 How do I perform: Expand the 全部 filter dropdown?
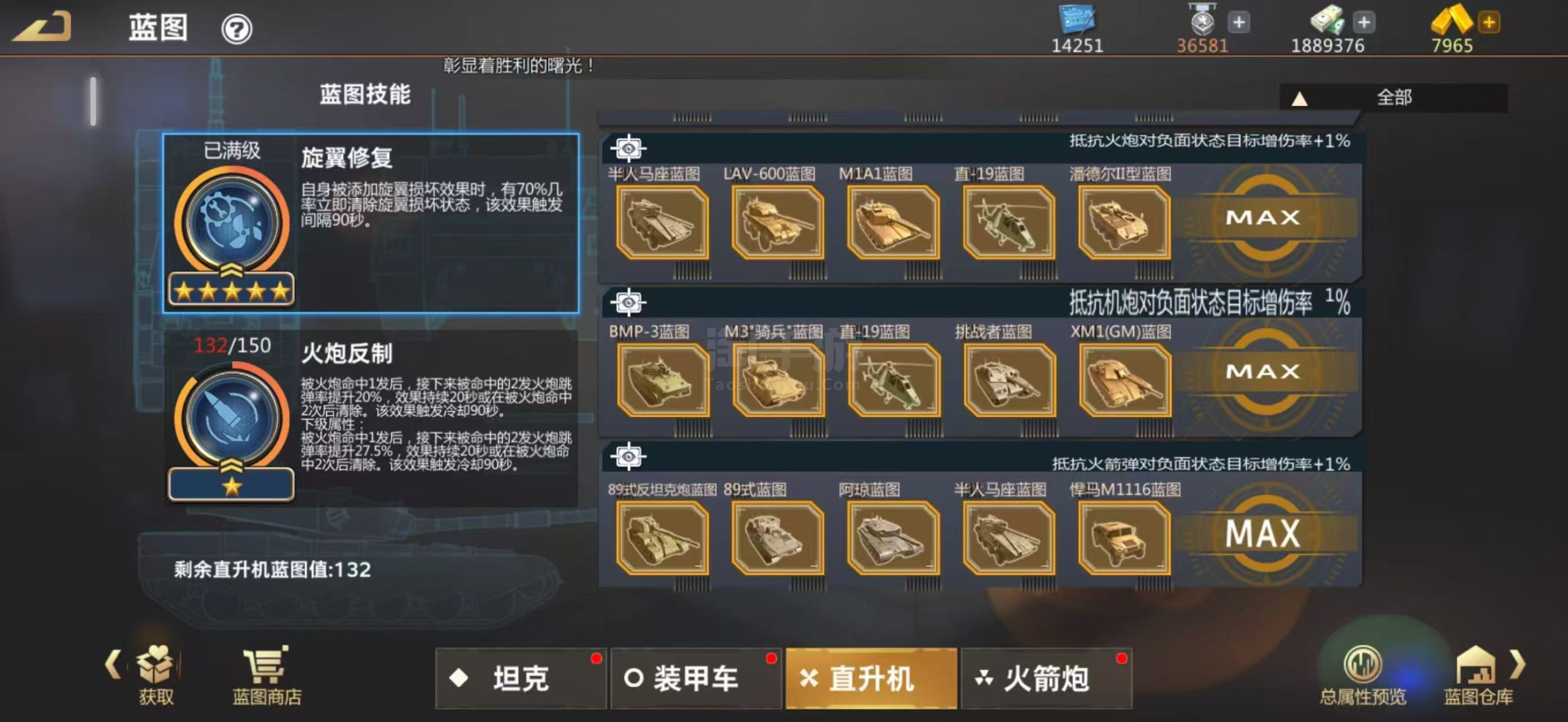(x=1393, y=97)
